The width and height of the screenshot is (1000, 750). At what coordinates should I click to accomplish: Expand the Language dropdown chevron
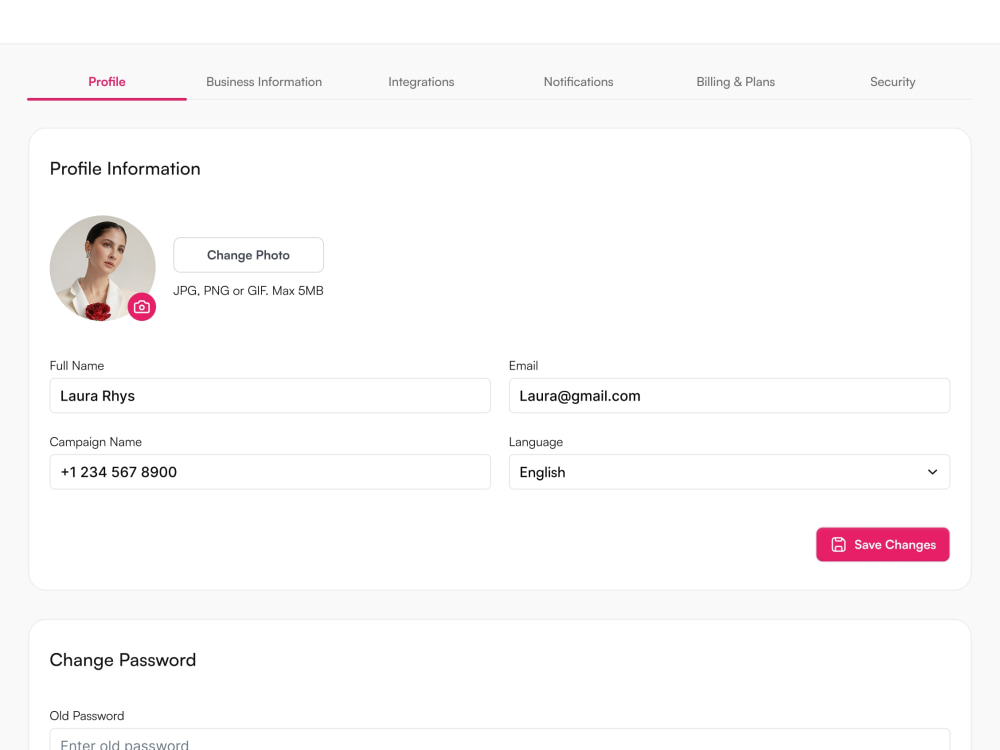932,472
